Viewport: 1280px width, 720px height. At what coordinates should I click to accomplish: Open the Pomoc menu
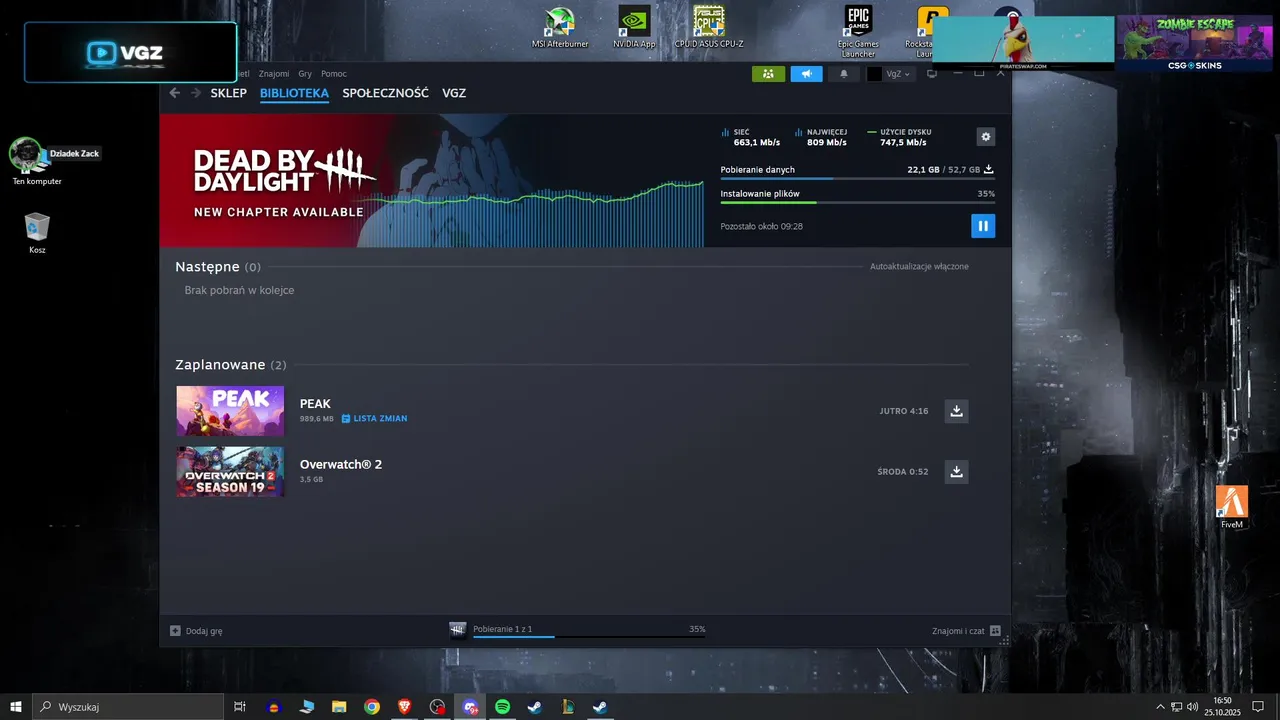(334, 74)
